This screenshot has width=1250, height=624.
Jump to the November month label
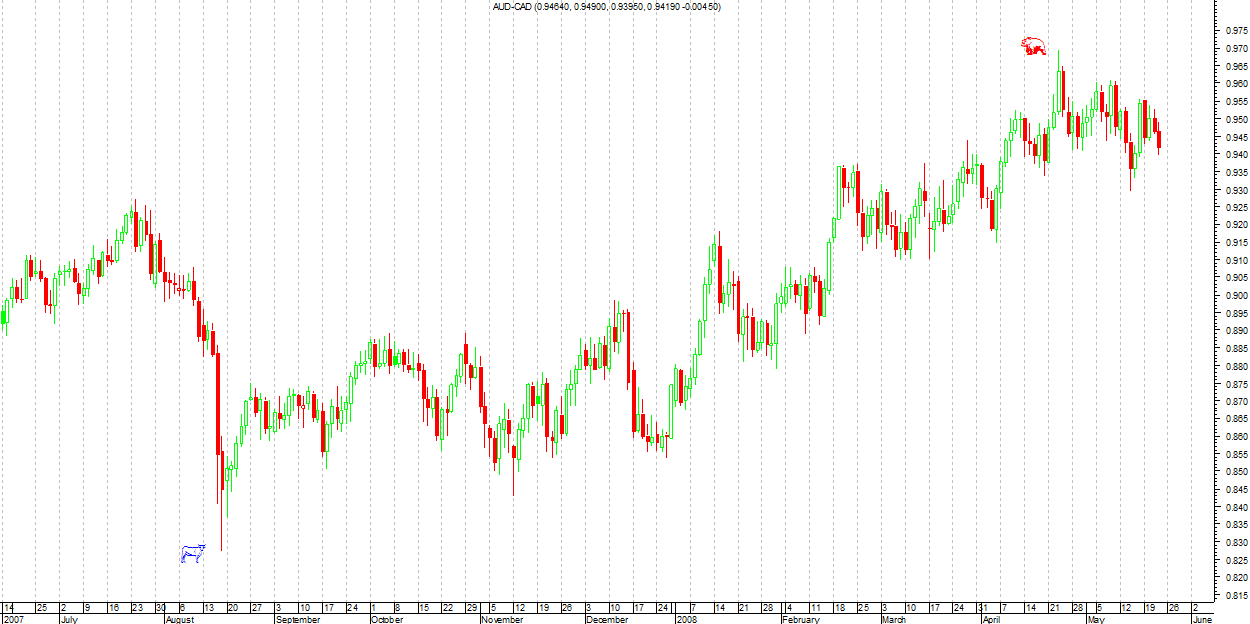pos(502,619)
